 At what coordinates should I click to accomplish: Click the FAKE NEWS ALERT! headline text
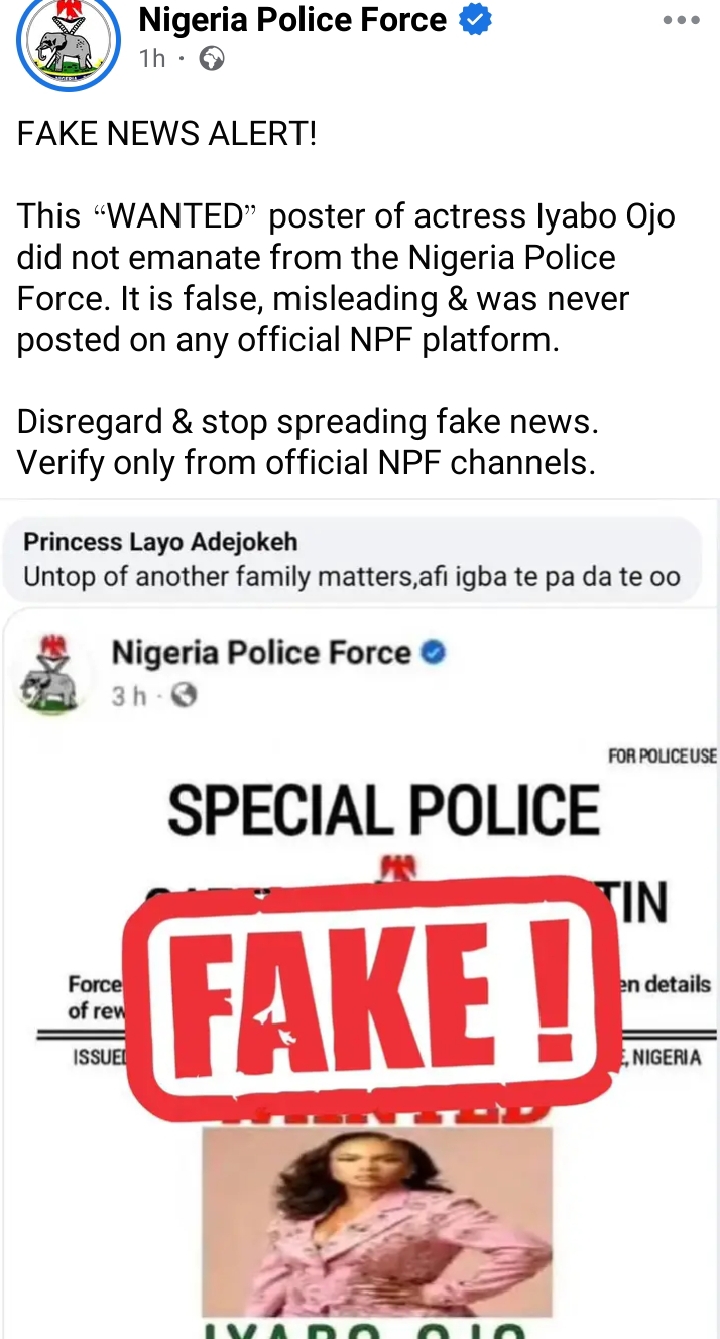tap(166, 134)
